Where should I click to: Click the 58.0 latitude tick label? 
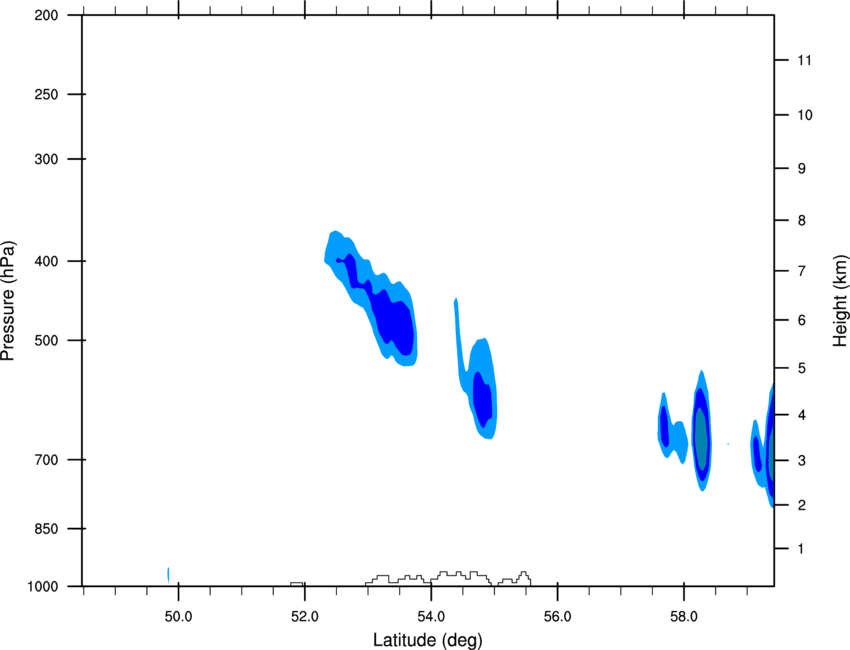[x=684, y=617]
